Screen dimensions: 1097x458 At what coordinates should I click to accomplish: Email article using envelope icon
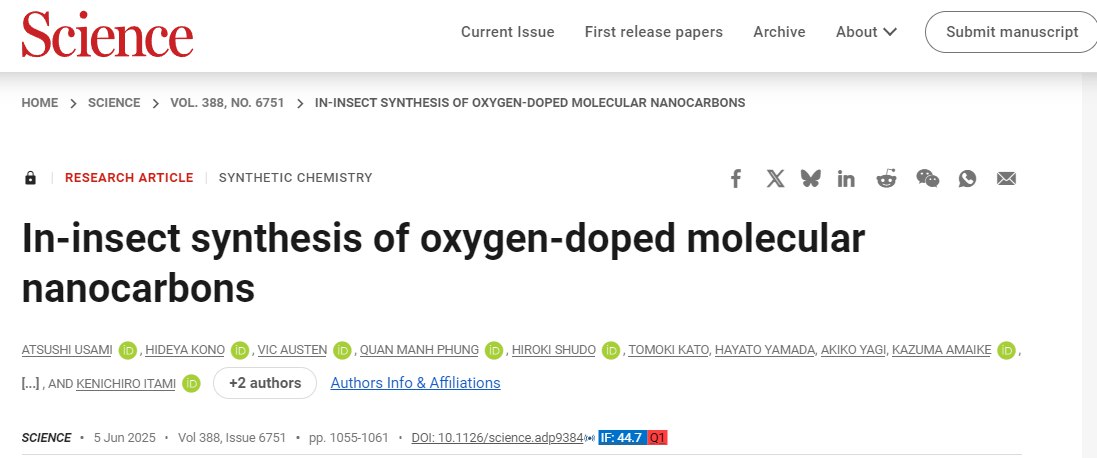click(1006, 179)
